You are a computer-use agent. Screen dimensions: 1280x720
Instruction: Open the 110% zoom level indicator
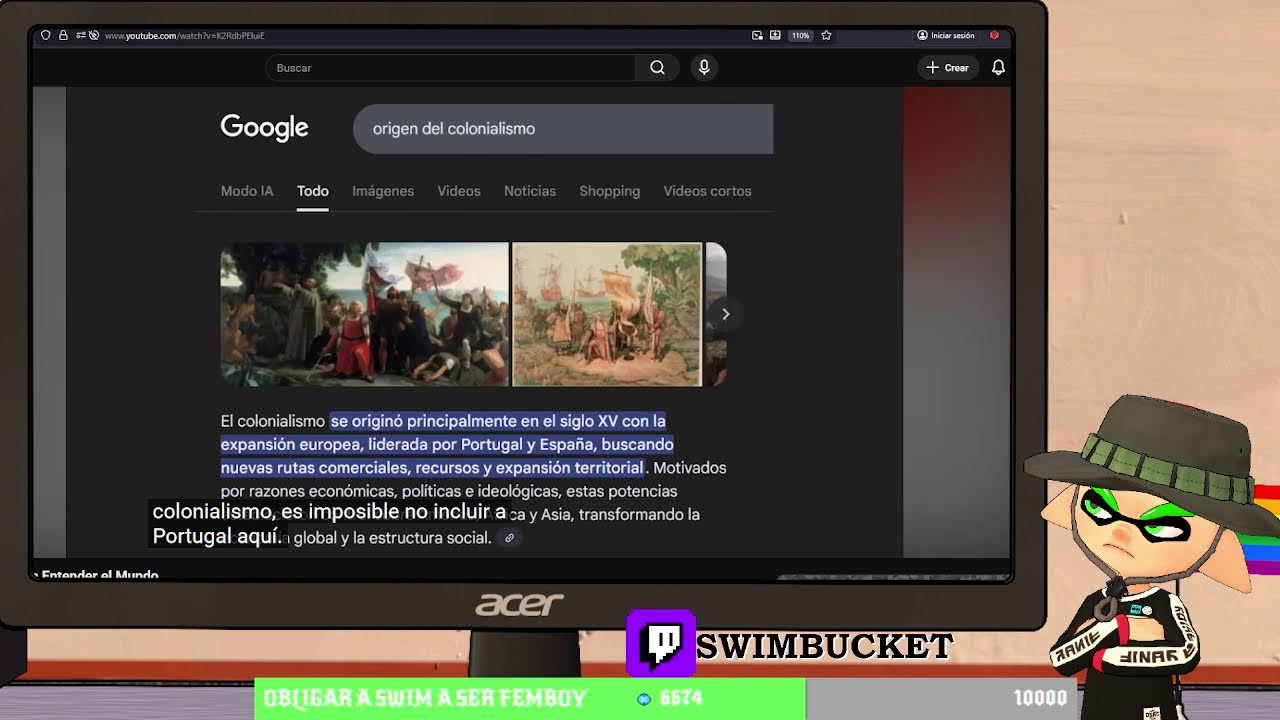[x=800, y=35]
